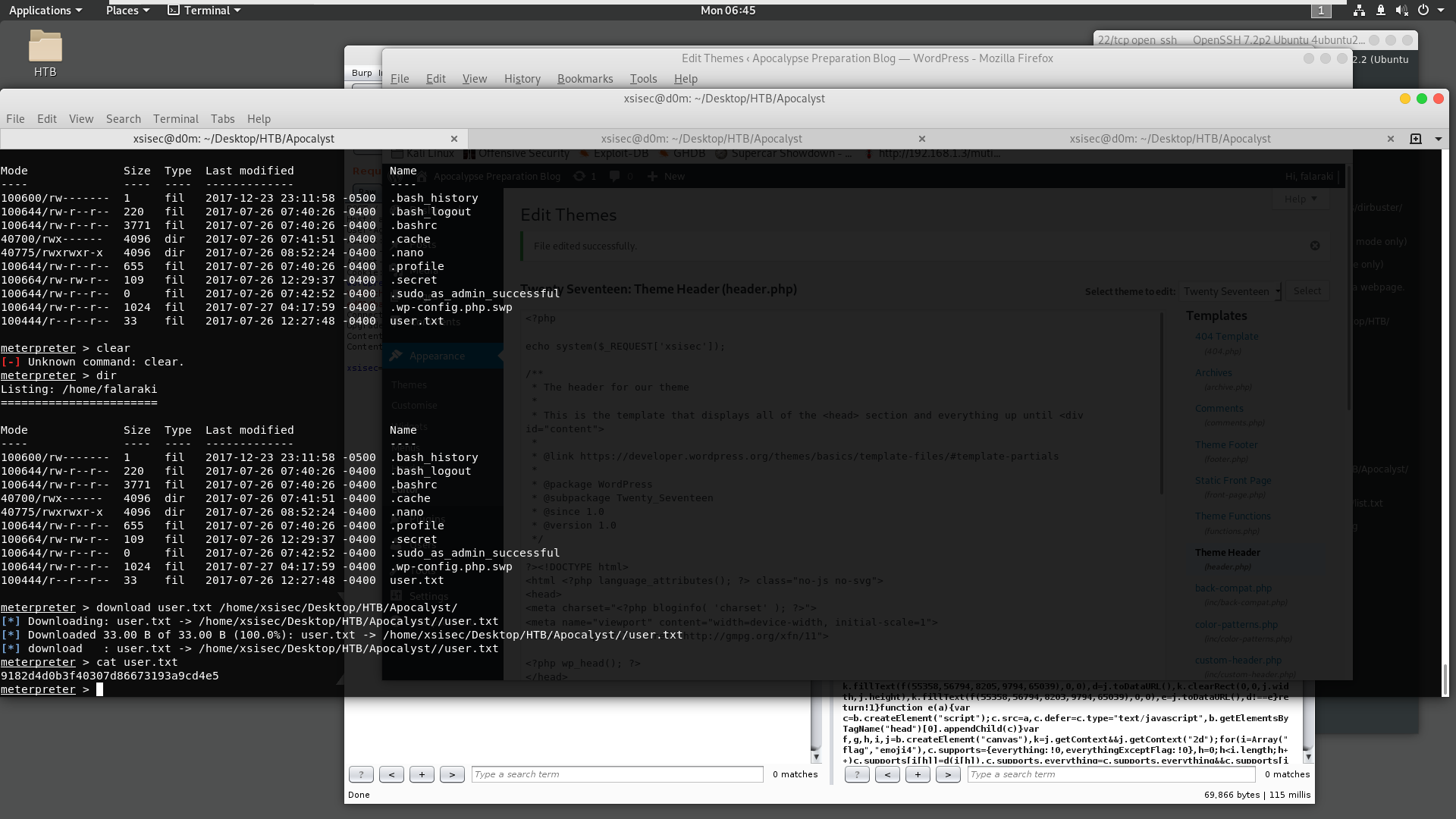
Task: Select workspace 1 indicator in top bar
Action: point(1321,11)
